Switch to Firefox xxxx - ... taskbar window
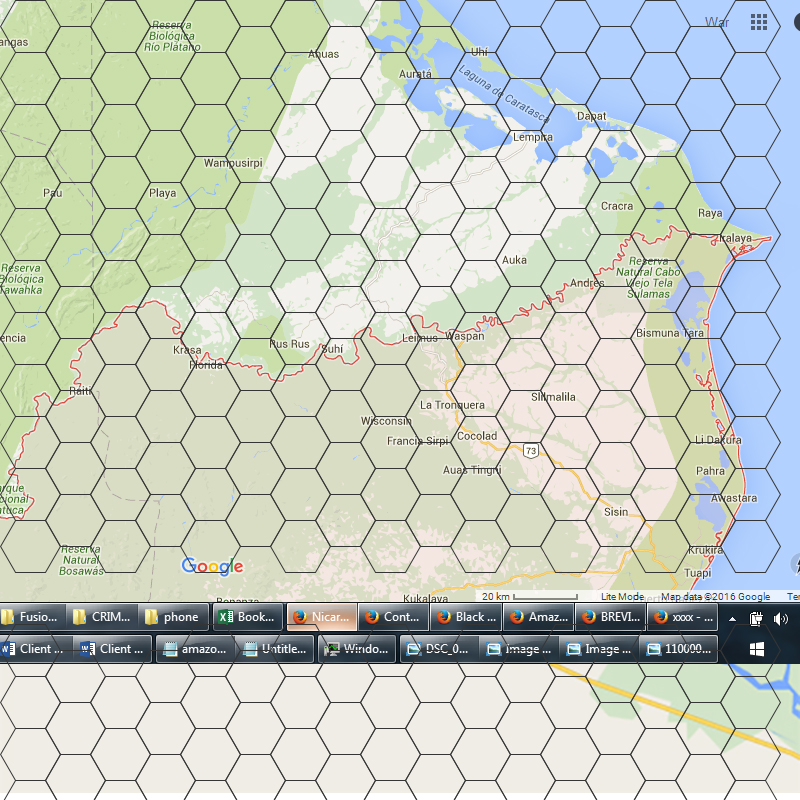The width and height of the screenshot is (800, 800). (x=682, y=617)
